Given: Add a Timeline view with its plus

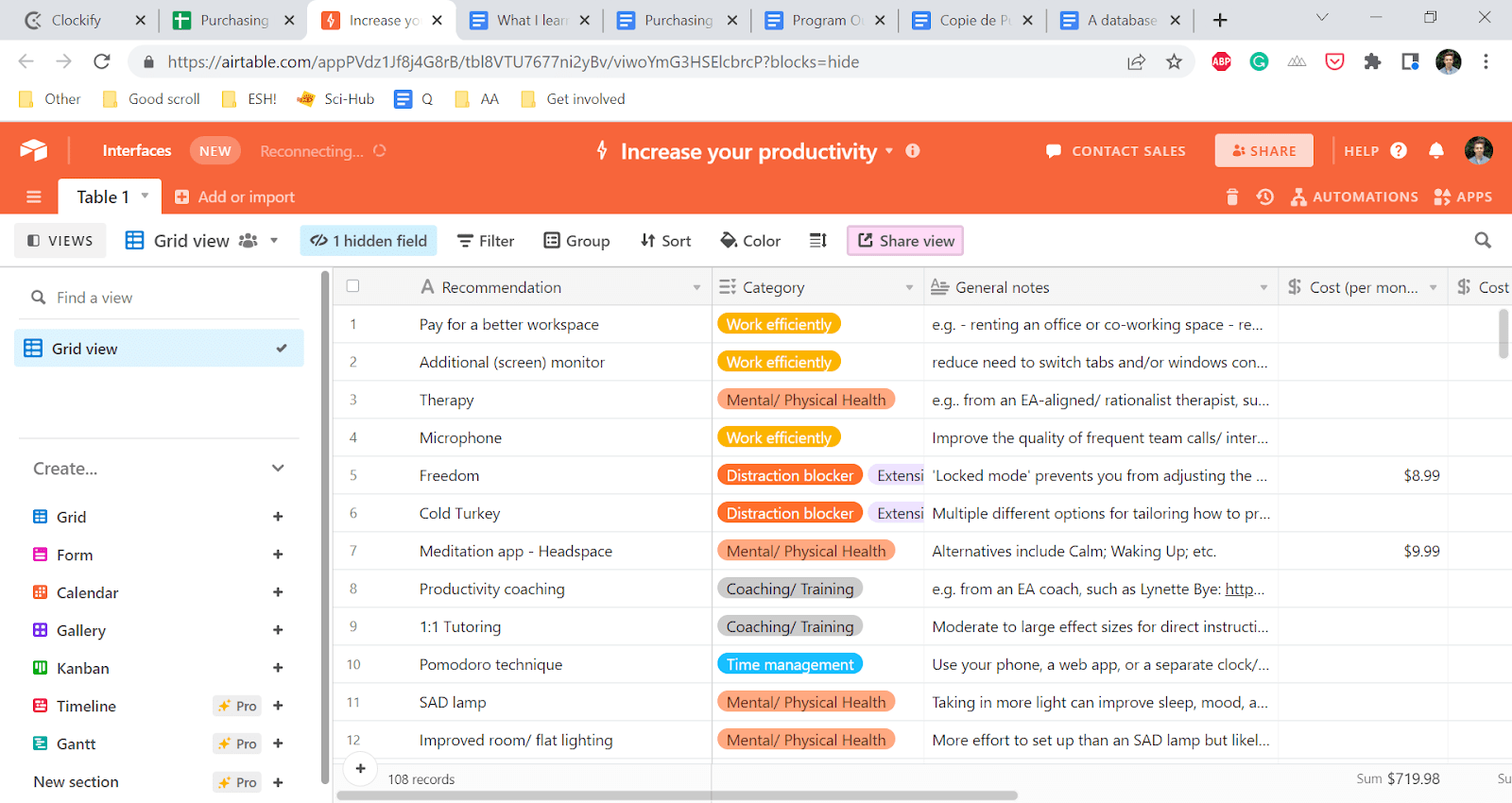Looking at the screenshot, I should pos(278,706).
